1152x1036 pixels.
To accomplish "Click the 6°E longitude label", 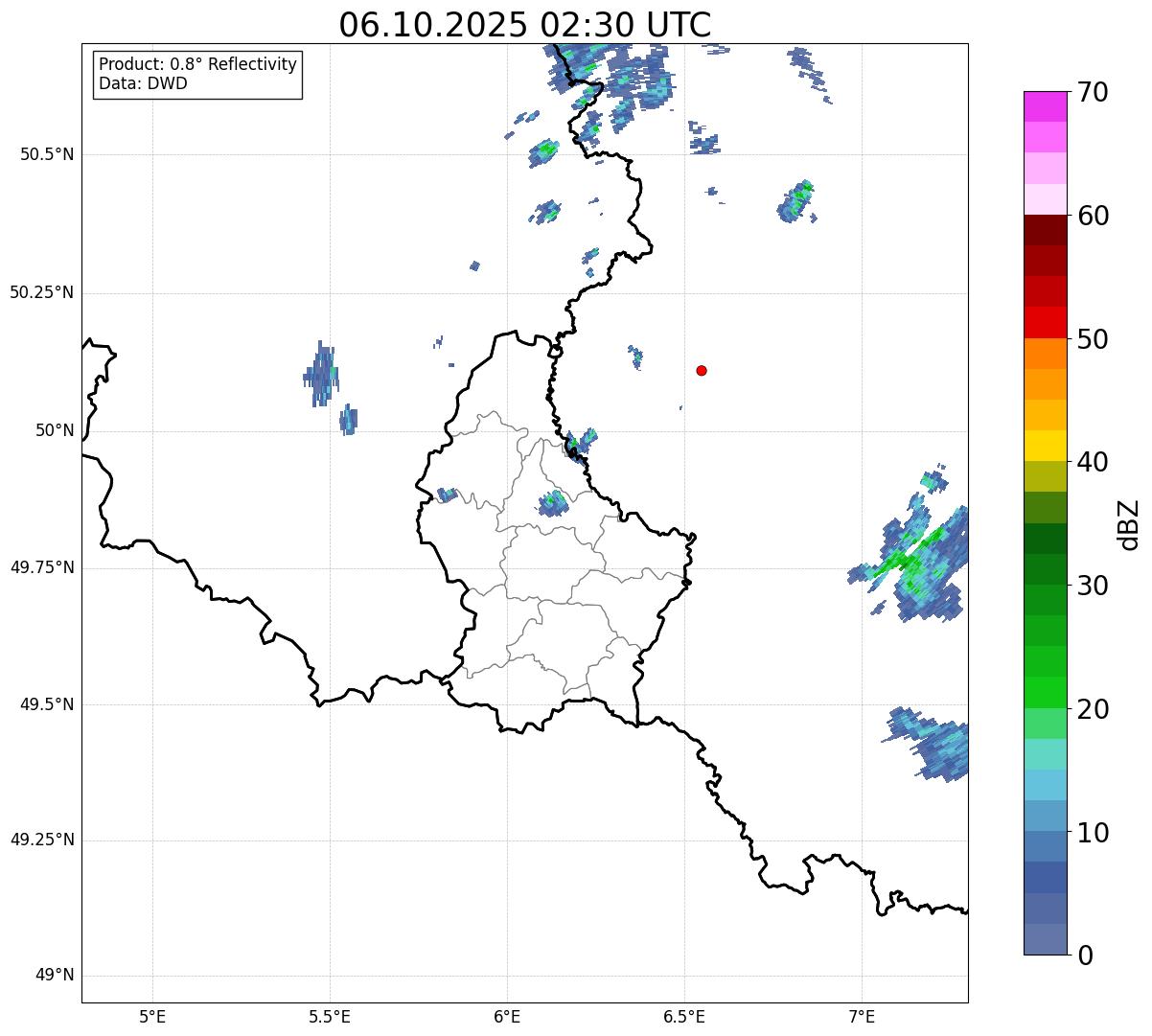I will [x=507, y=1016].
